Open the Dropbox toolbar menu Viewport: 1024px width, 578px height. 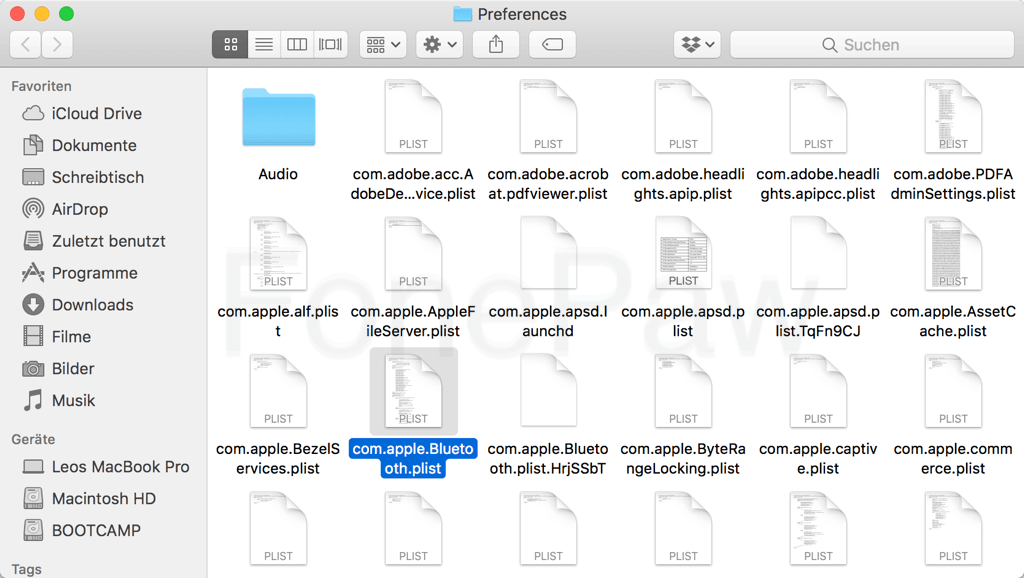[697, 44]
